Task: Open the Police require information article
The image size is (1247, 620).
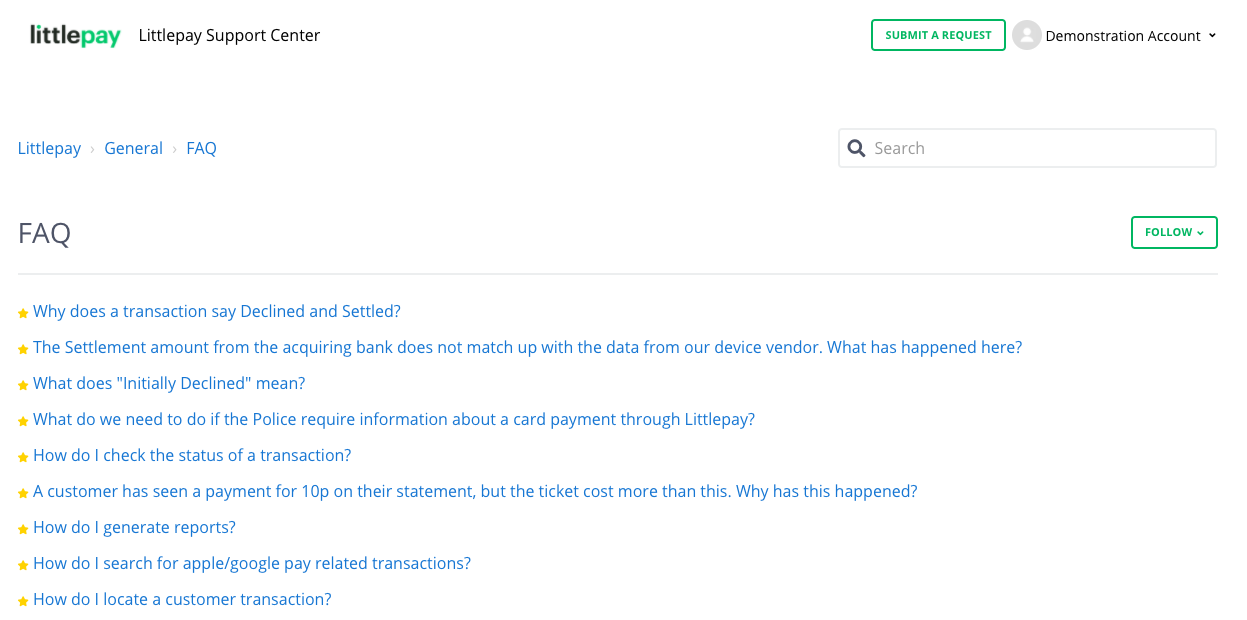Action: [394, 419]
